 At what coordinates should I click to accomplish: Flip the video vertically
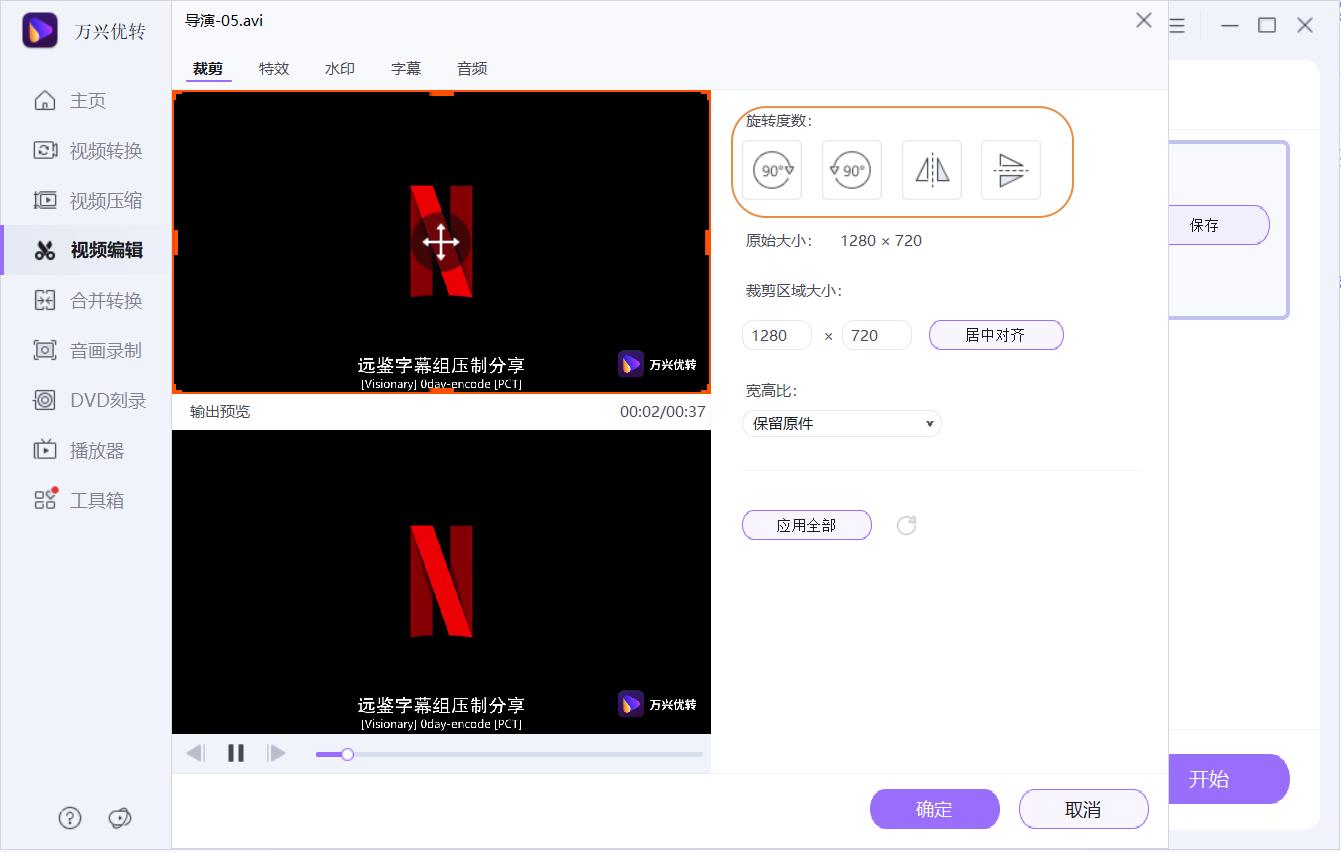(x=1010, y=169)
